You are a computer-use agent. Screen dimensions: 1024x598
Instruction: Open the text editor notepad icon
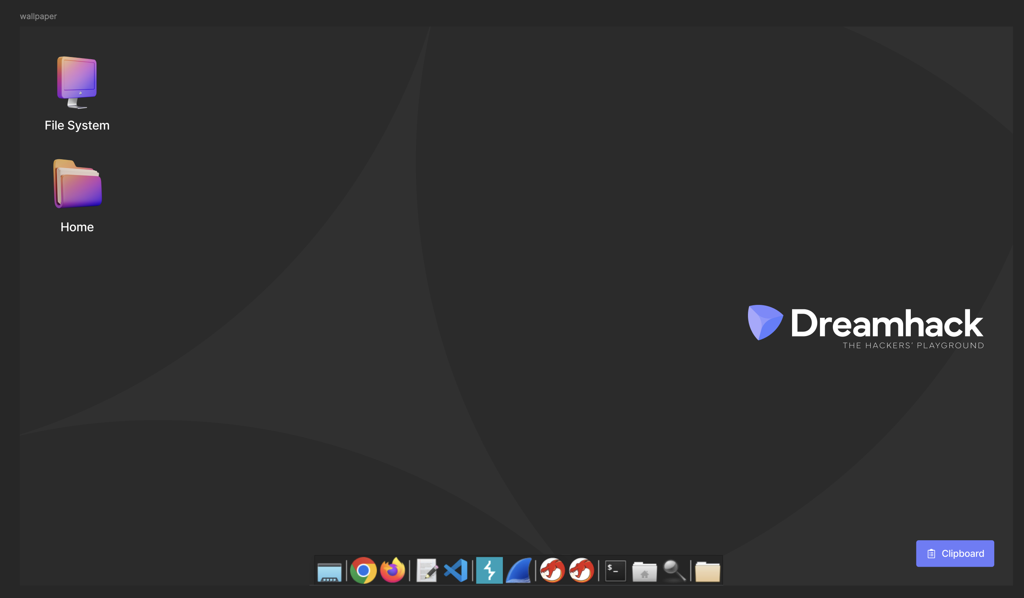click(426, 571)
